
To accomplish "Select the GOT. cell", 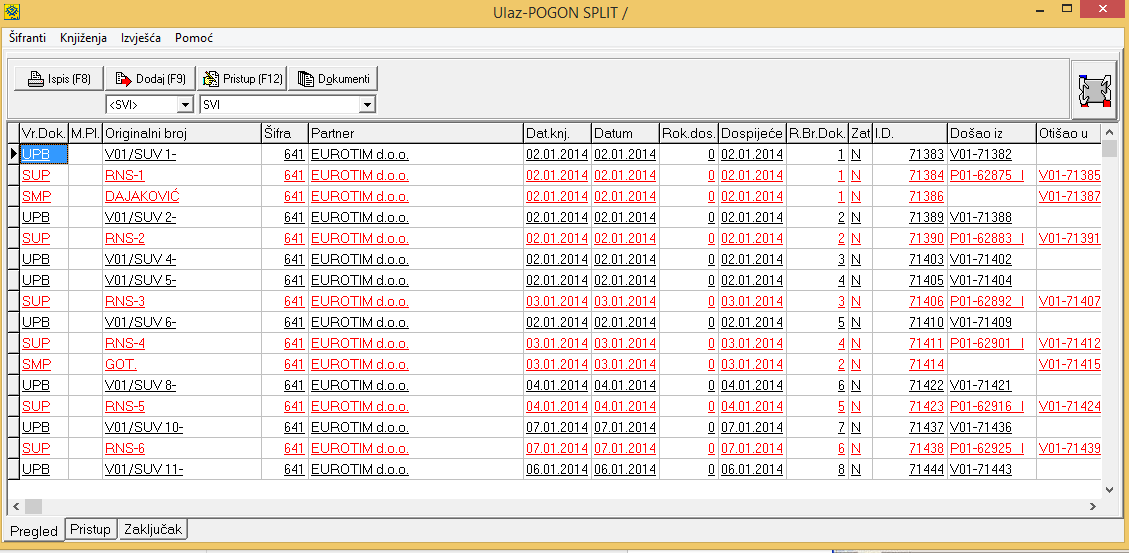I will pyautogui.click(x=182, y=364).
